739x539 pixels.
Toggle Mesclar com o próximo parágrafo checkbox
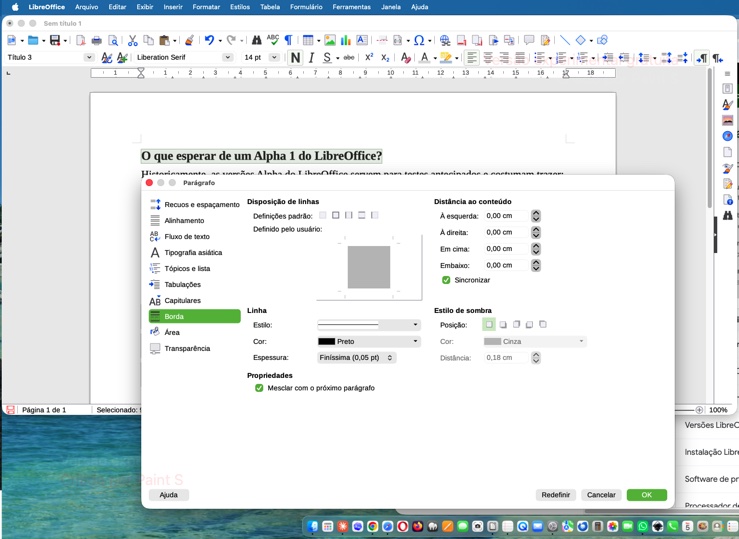[259, 388]
